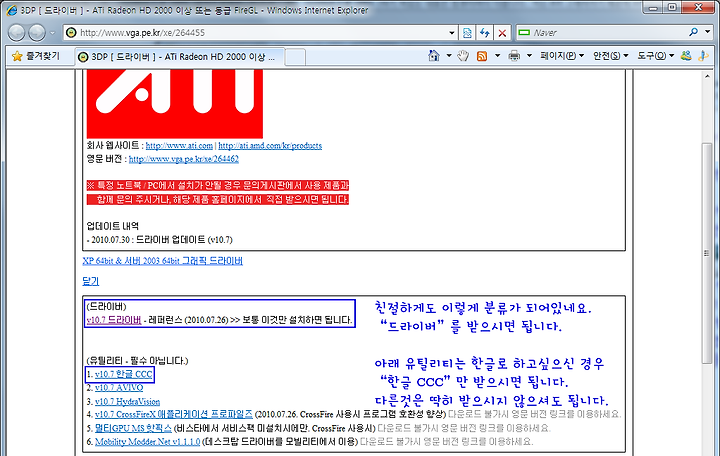Expand the address bar history dropdown arrow

(452, 33)
